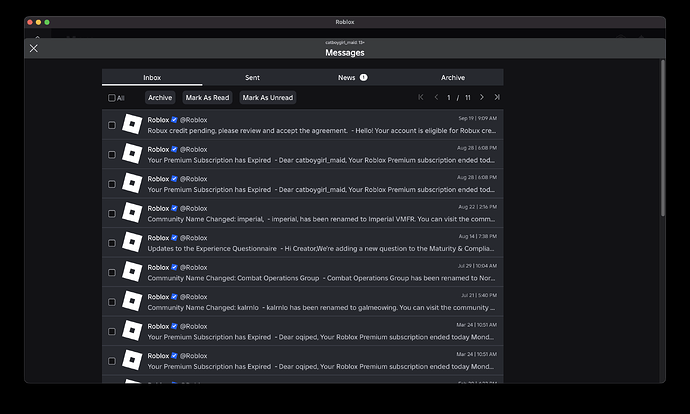Click Sep 19 9:09 AM timestamp
This screenshot has width=690, height=414.
point(477,118)
